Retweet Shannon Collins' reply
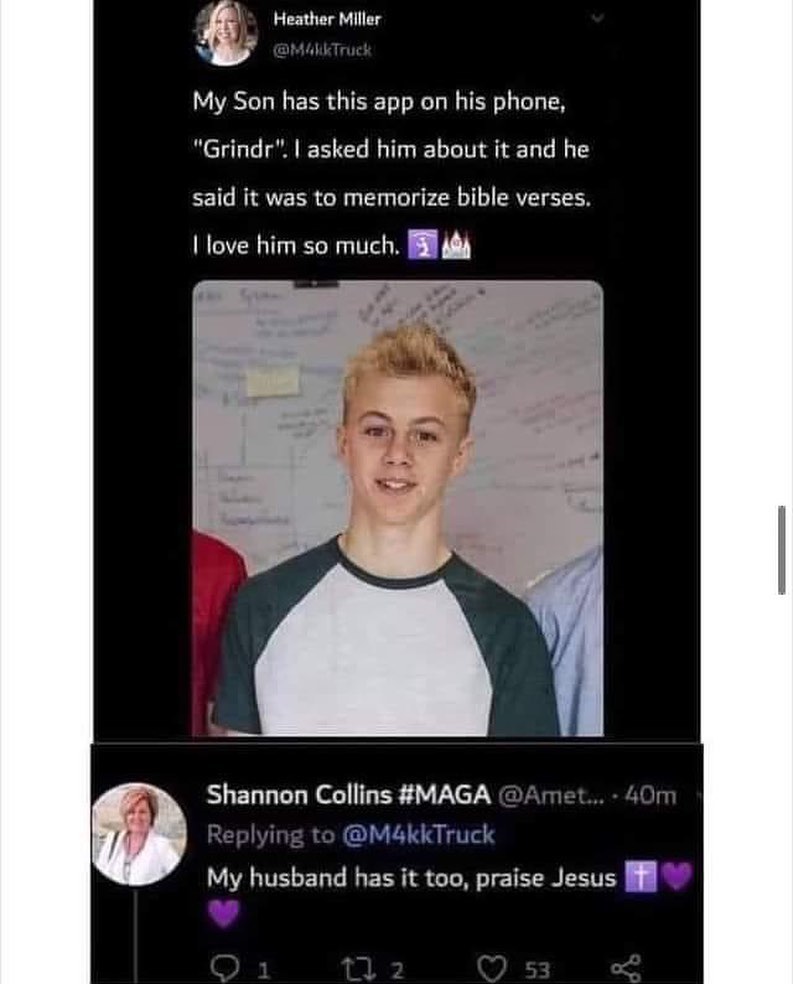This screenshot has height=984, width=793. click(353, 969)
